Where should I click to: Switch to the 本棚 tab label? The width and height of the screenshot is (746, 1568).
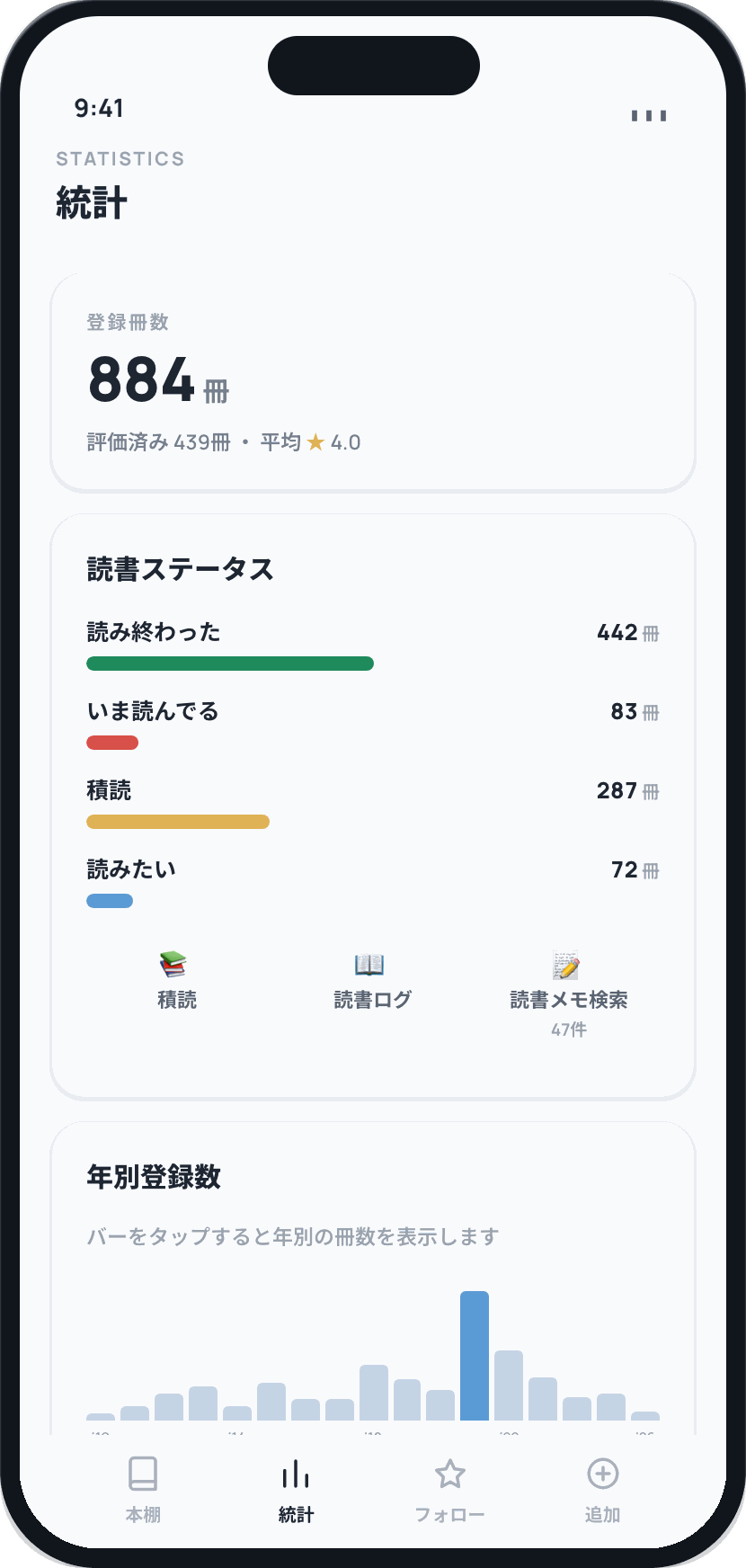[143, 1515]
